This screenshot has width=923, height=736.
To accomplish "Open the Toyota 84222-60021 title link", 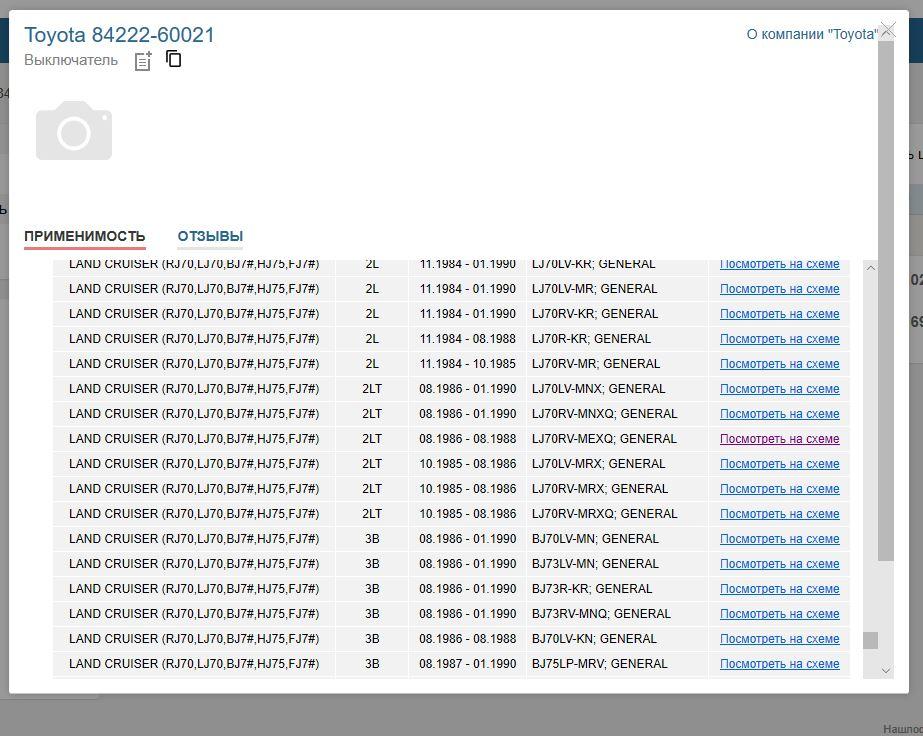I will click(119, 35).
